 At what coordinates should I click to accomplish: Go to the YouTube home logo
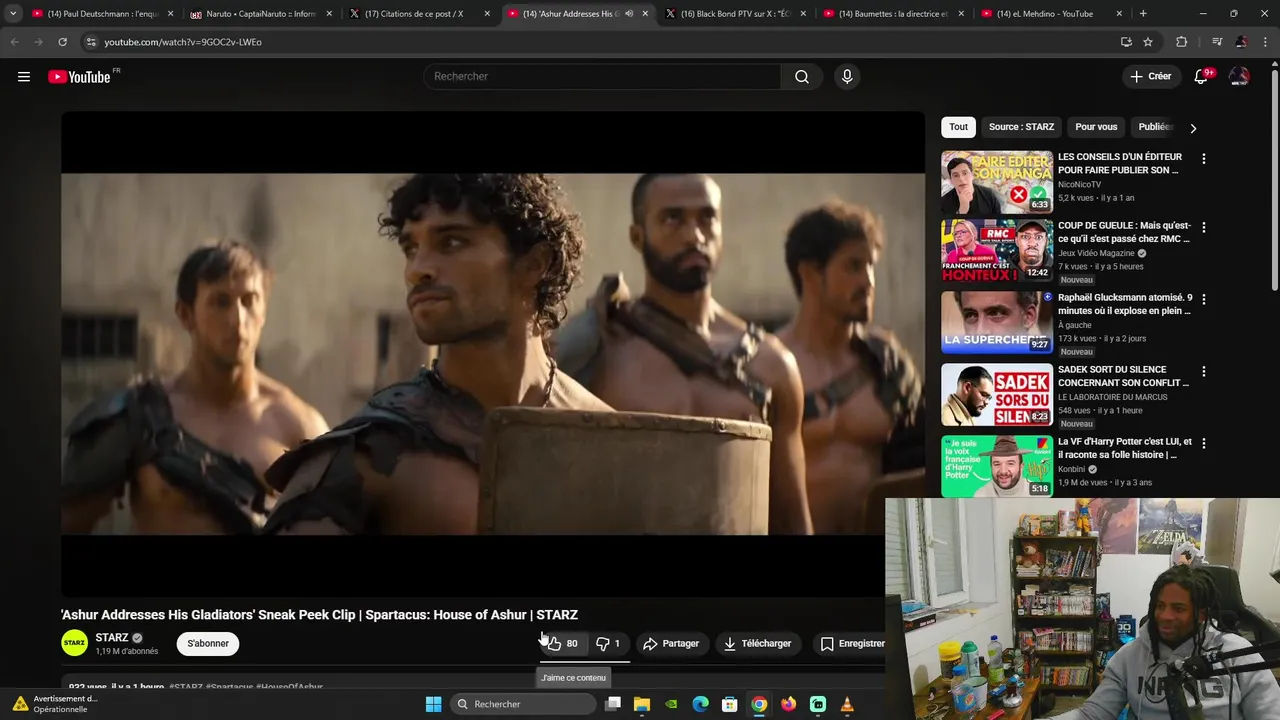79,77
